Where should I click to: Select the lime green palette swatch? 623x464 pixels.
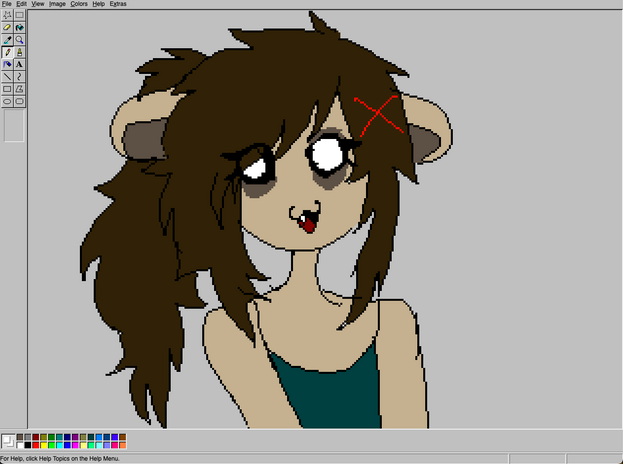point(52,445)
